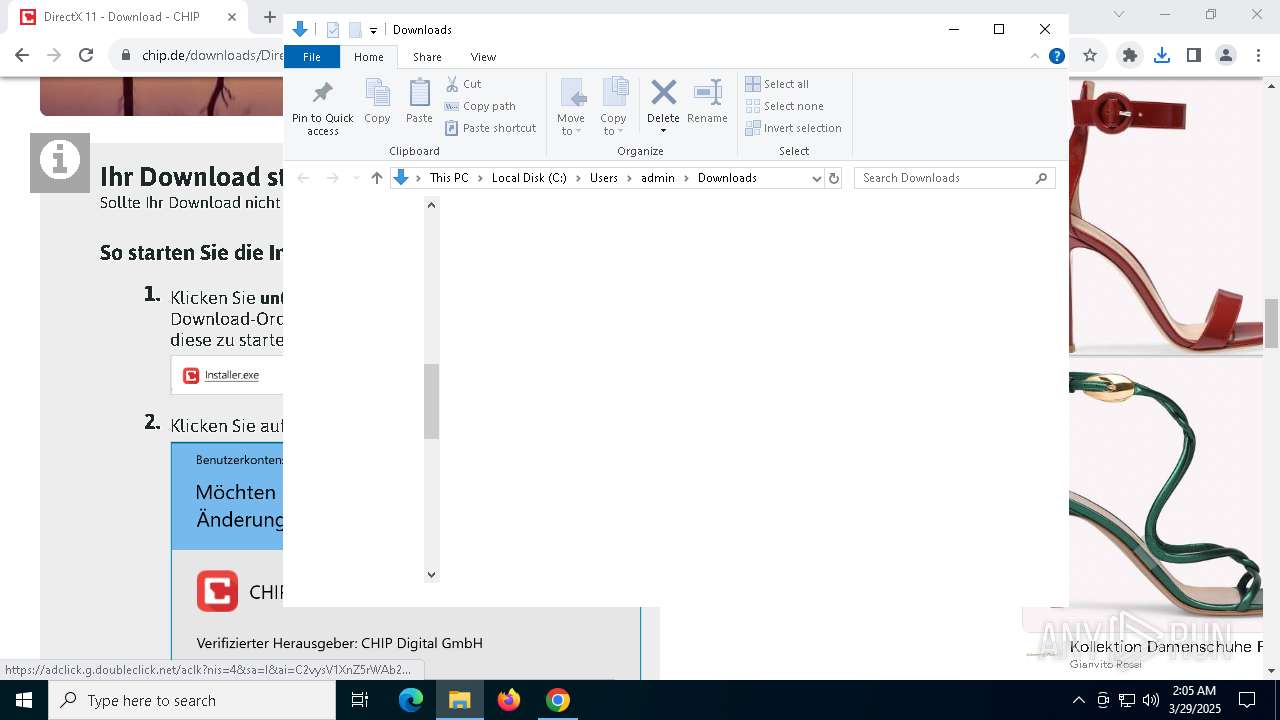The image size is (1280, 720).
Task: Click Downloads in address path
Action: coord(727,178)
